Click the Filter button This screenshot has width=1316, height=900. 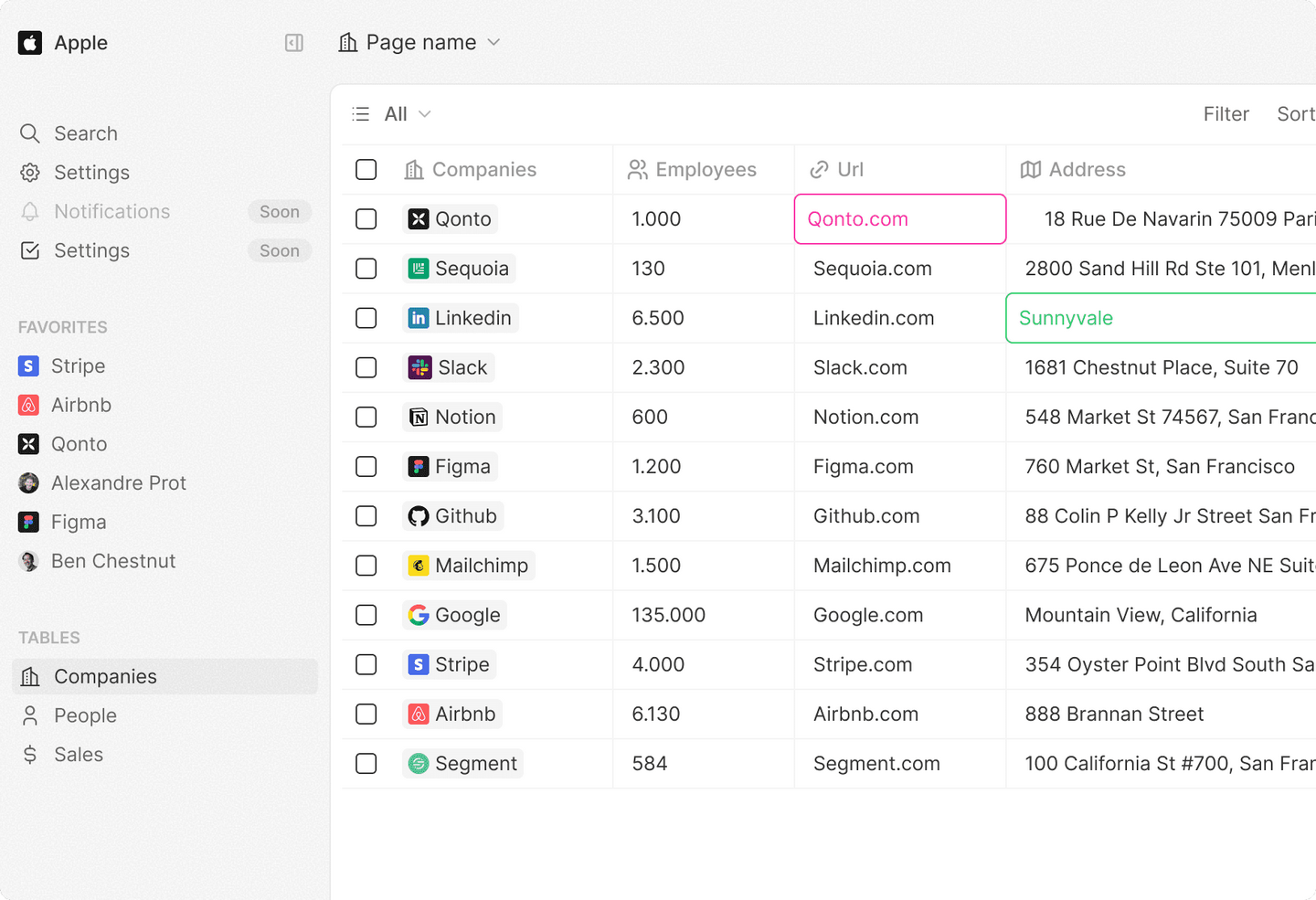[x=1226, y=114]
